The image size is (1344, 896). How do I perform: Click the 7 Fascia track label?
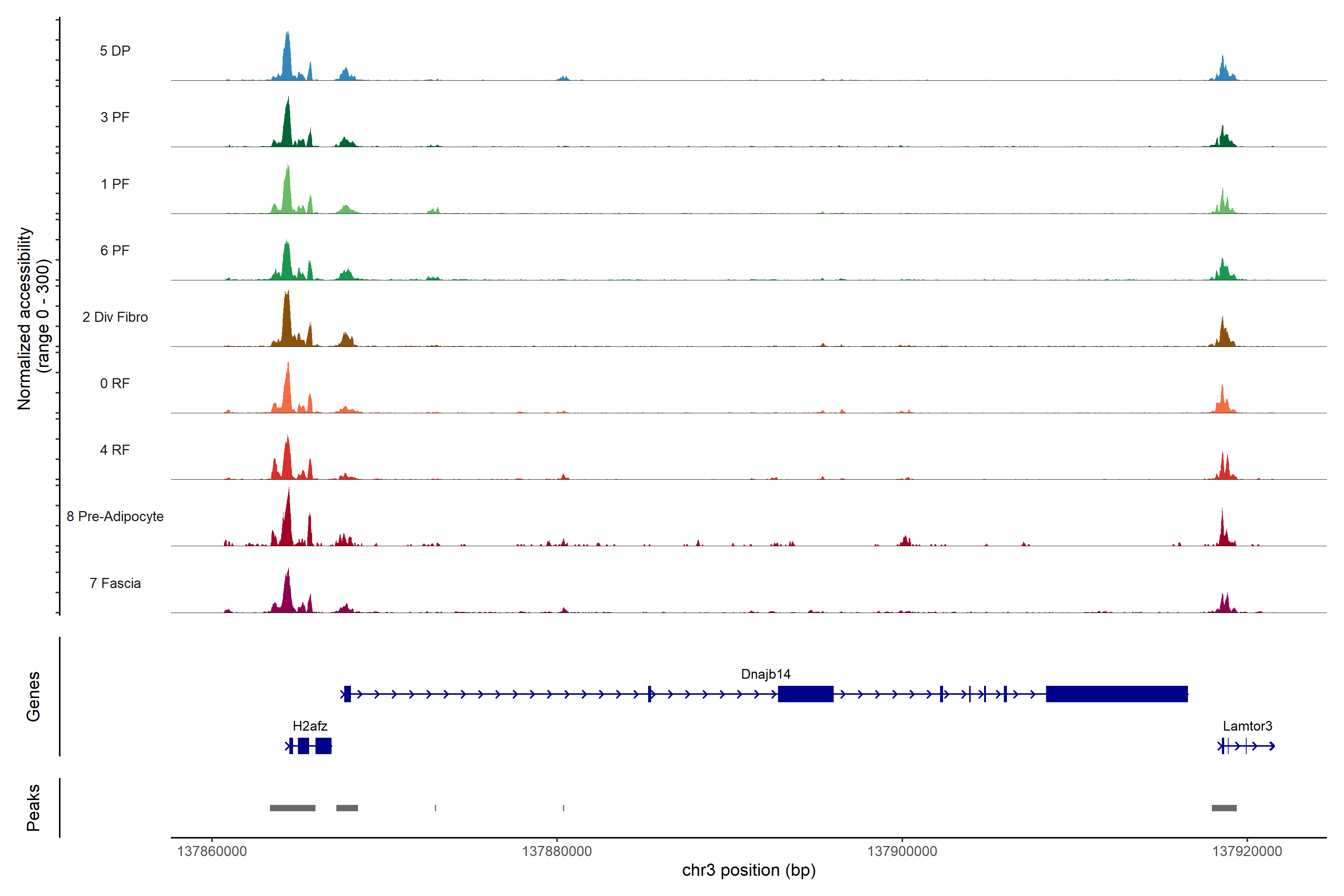pos(115,583)
